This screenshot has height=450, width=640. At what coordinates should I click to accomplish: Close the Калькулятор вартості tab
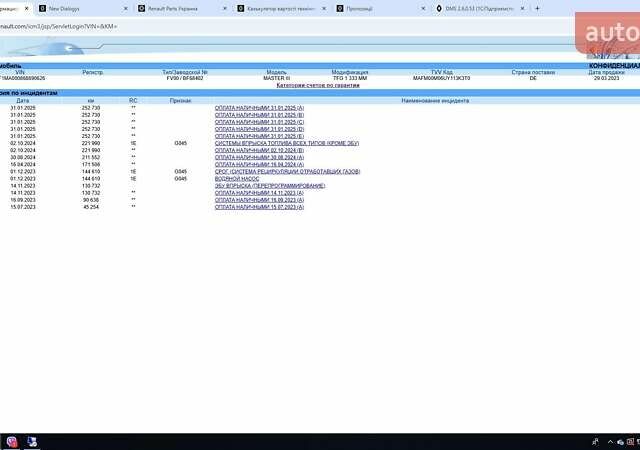[x=324, y=8]
